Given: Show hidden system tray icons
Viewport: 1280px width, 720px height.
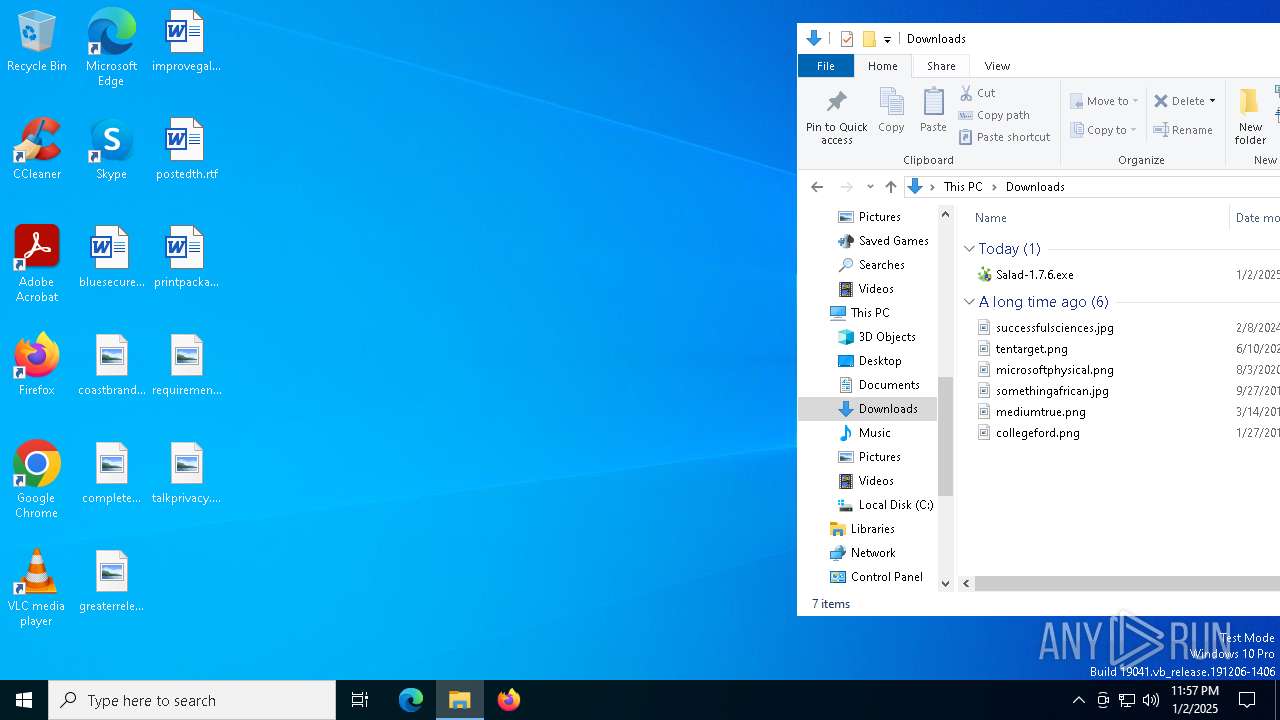Looking at the screenshot, I should [1079, 700].
